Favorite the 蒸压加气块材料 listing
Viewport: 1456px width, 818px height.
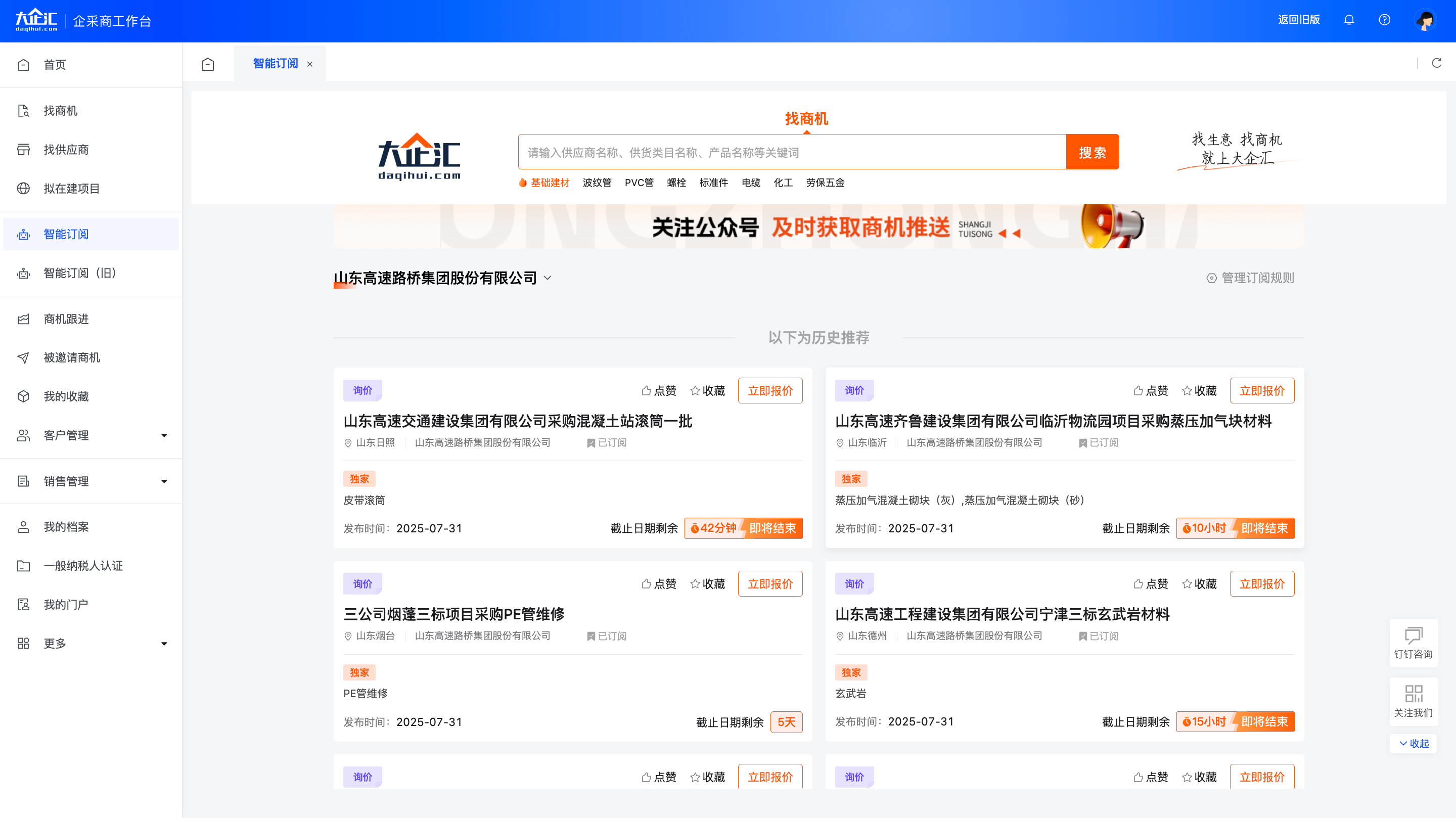tap(1199, 391)
